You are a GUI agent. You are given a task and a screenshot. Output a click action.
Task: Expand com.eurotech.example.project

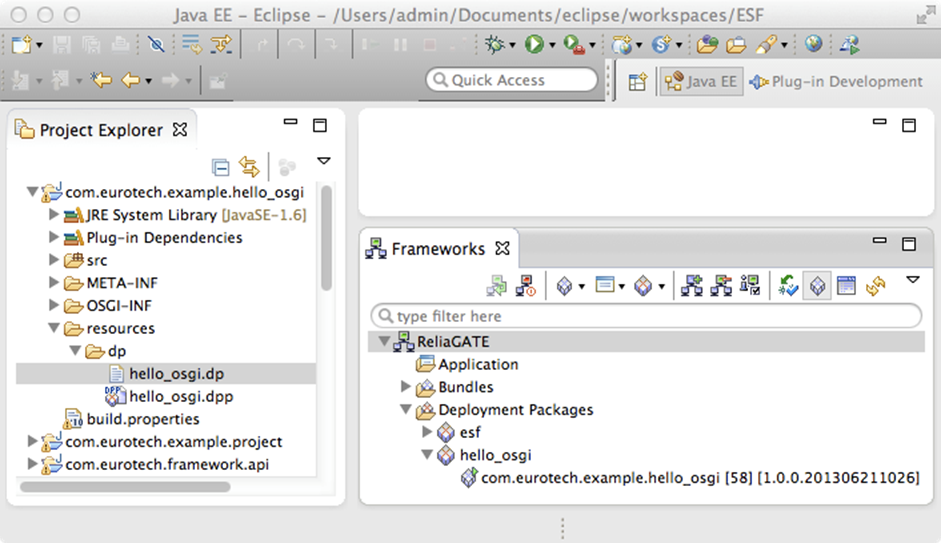pos(32,441)
